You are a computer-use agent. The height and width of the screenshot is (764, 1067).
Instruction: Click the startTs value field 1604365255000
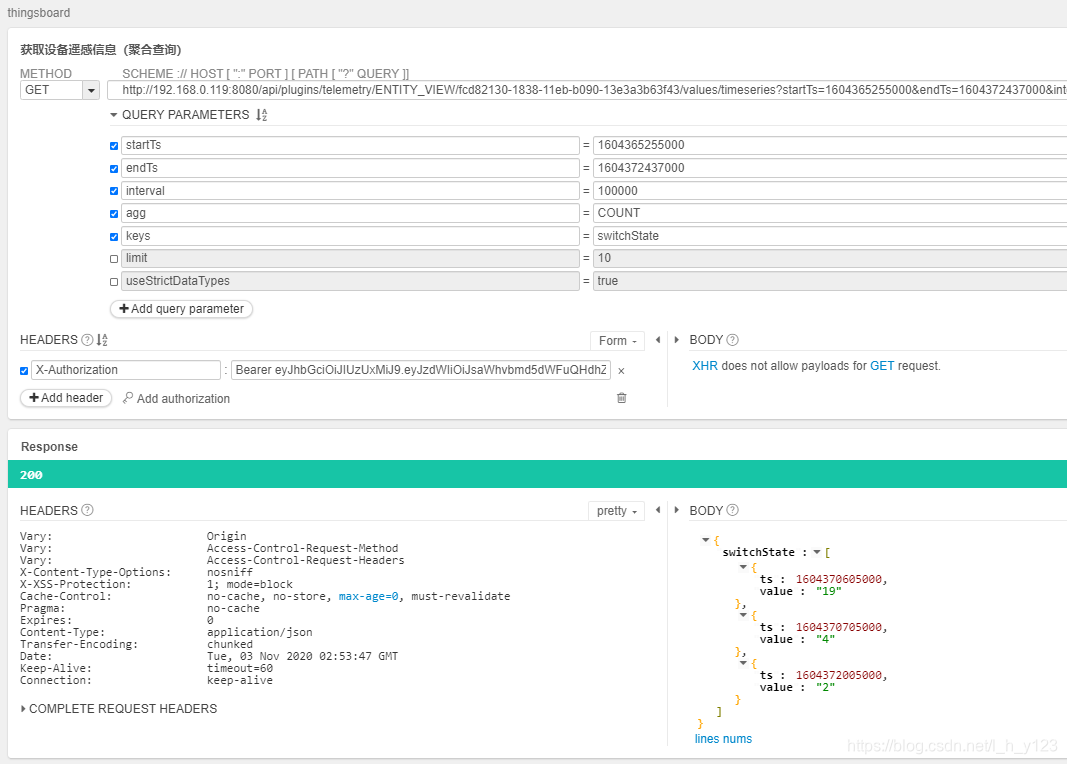(830, 145)
